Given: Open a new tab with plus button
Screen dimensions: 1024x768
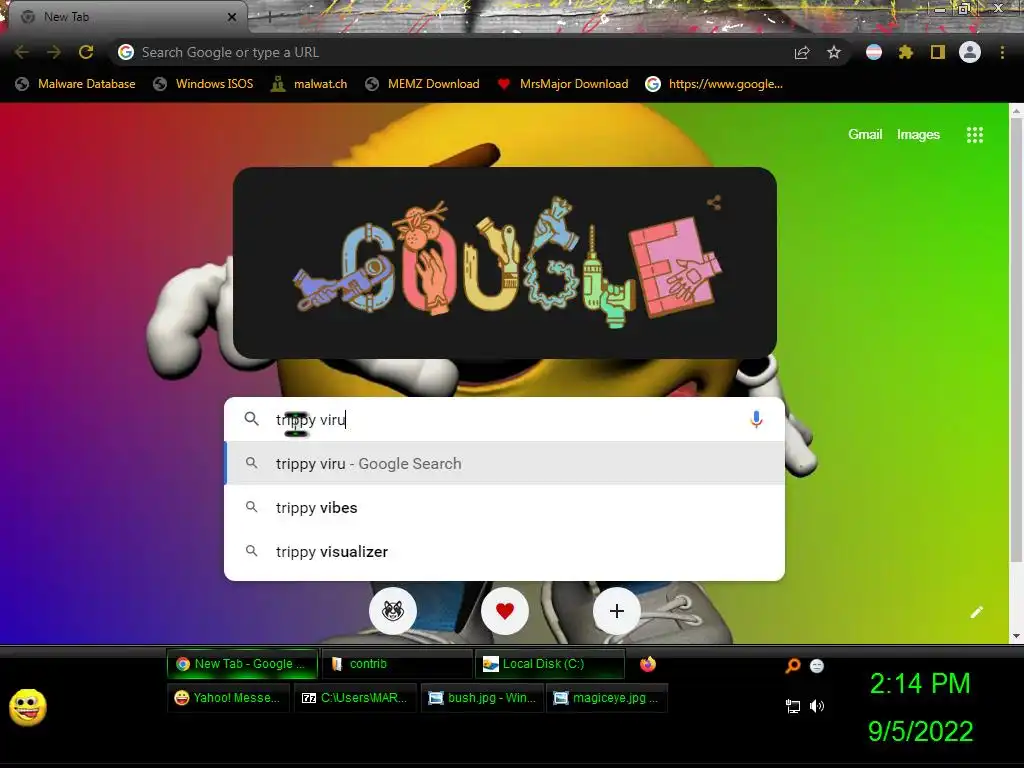Looking at the screenshot, I should click(270, 17).
